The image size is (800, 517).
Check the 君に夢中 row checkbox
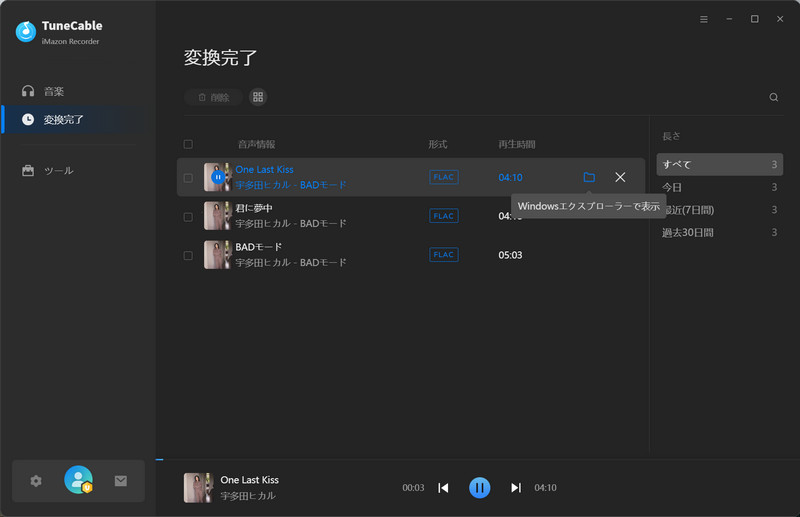click(188, 216)
